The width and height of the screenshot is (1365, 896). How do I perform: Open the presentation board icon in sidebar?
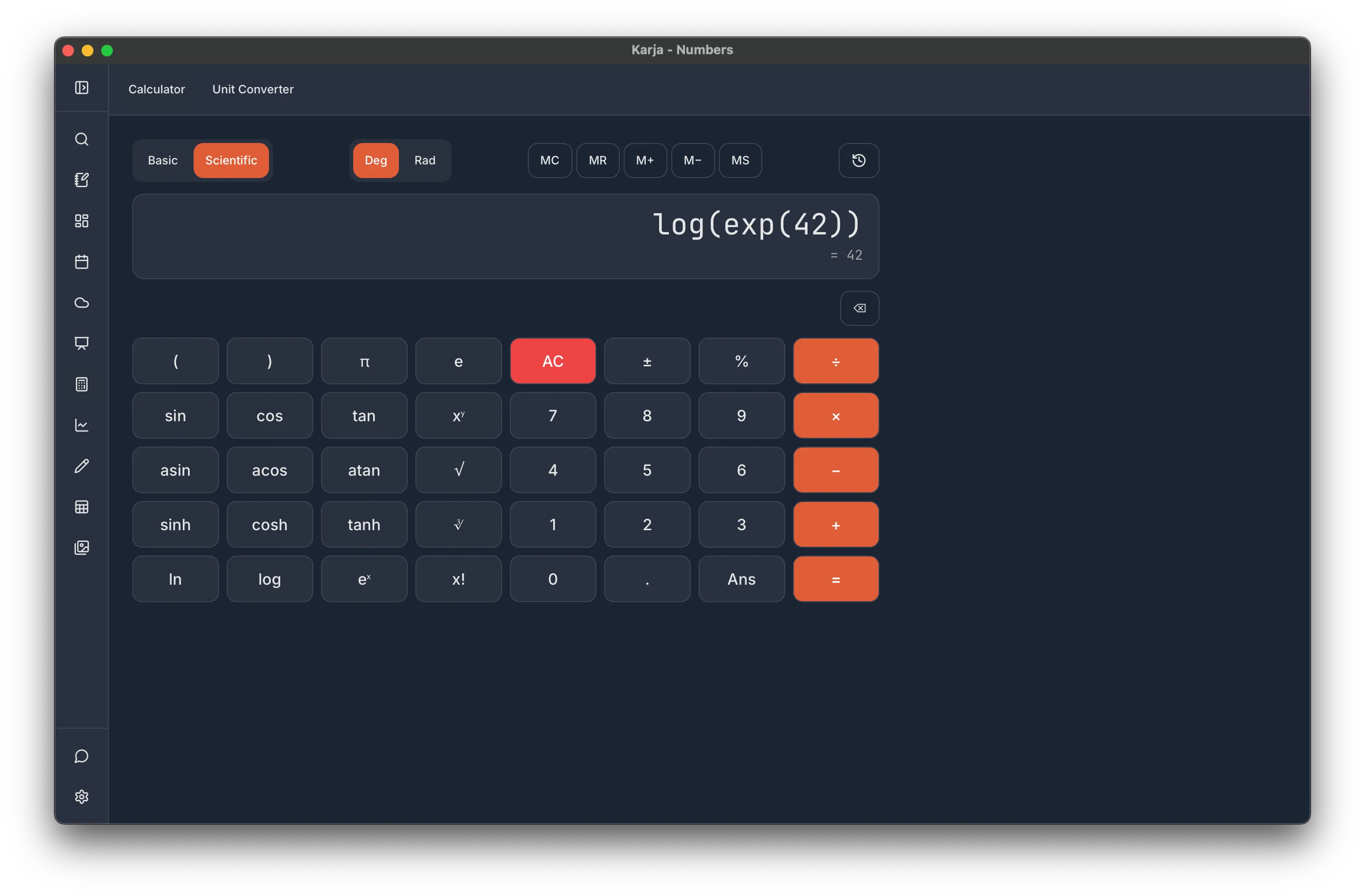[81, 343]
